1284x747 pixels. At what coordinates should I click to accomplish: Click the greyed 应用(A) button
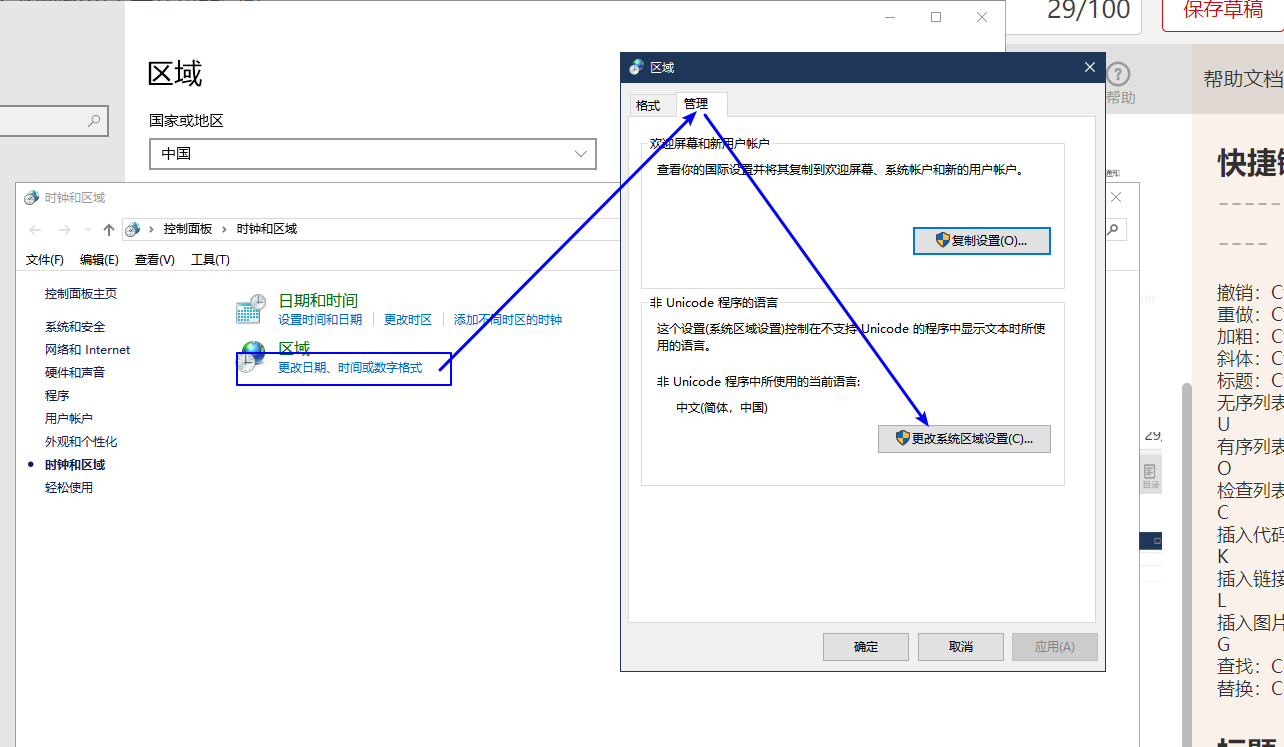[x=1055, y=647]
